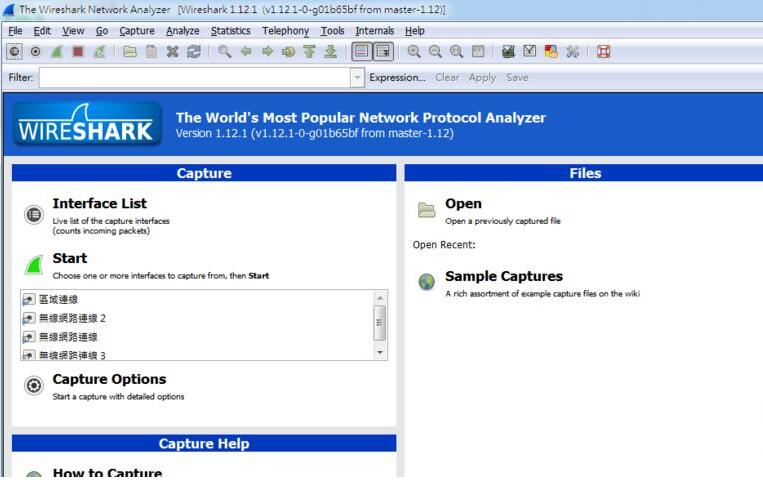This screenshot has width=763, height=480.
Task: Click the zoom out toolbar icon
Action: click(x=435, y=52)
